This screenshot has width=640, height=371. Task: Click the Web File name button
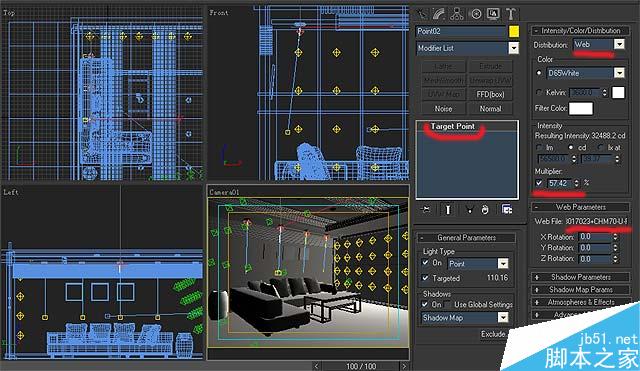tap(597, 221)
